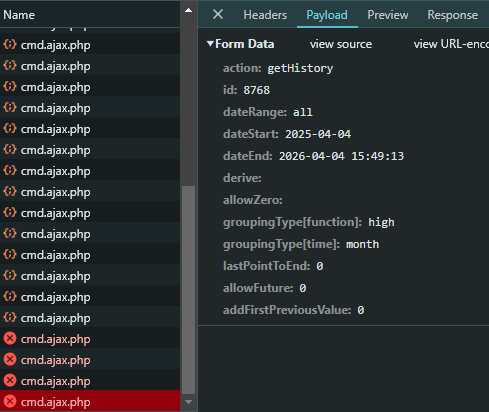Click the red error icon on the selected request
Screen dimensions: 489x412
[10, 401]
